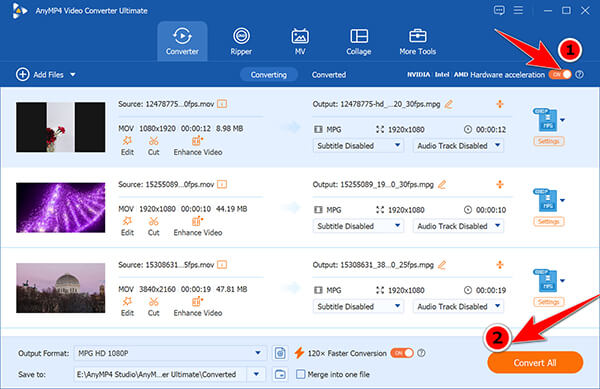Click Enhance Video icon for second video

click(197, 221)
